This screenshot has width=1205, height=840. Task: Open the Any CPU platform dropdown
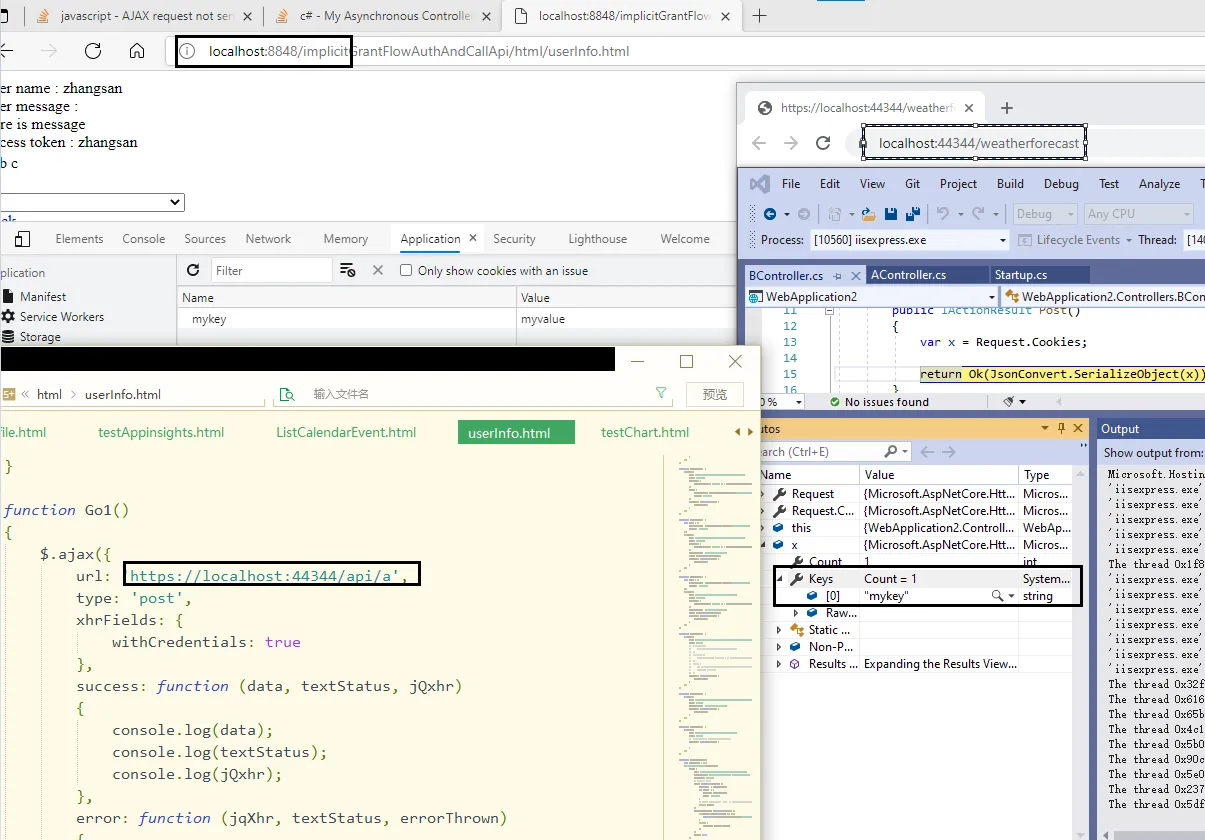(1139, 214)
